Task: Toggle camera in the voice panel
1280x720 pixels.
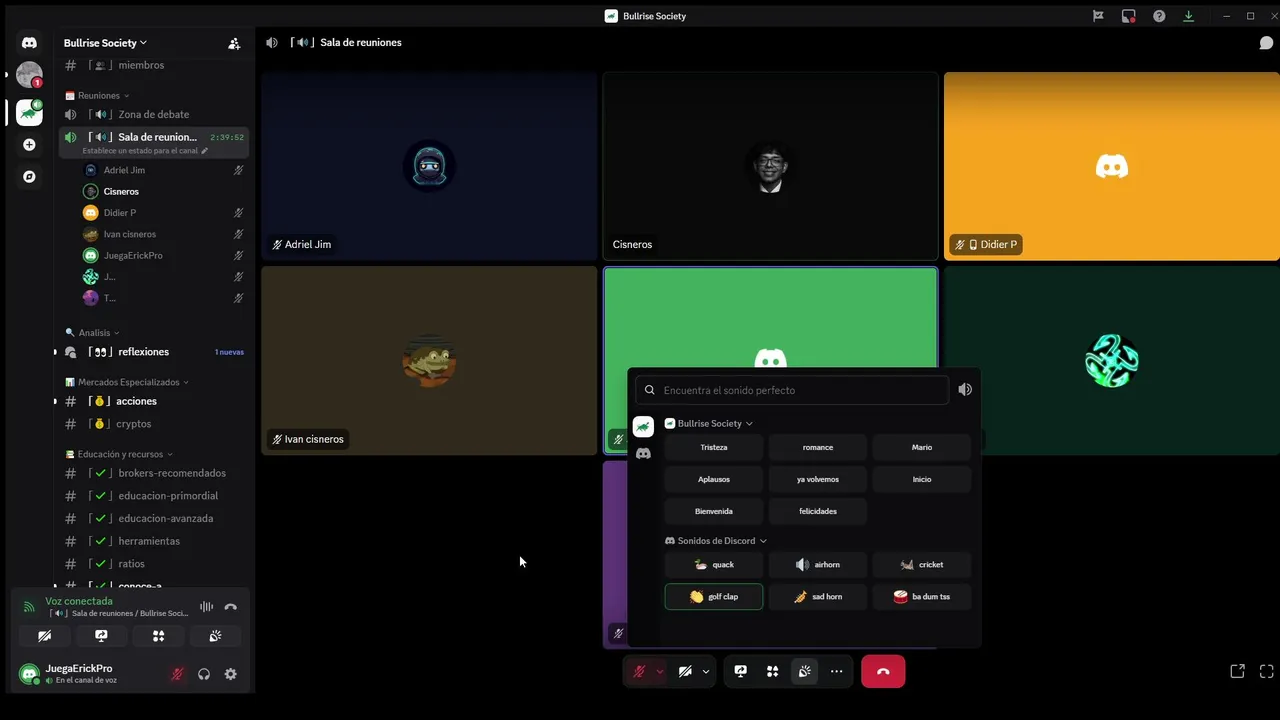Action: point(44,636)
